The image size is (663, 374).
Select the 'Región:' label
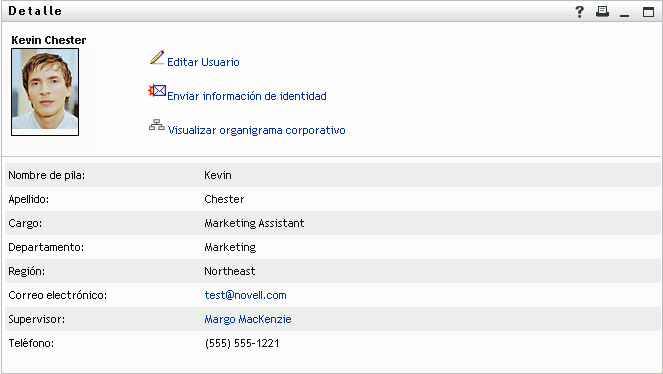(27, 271)
